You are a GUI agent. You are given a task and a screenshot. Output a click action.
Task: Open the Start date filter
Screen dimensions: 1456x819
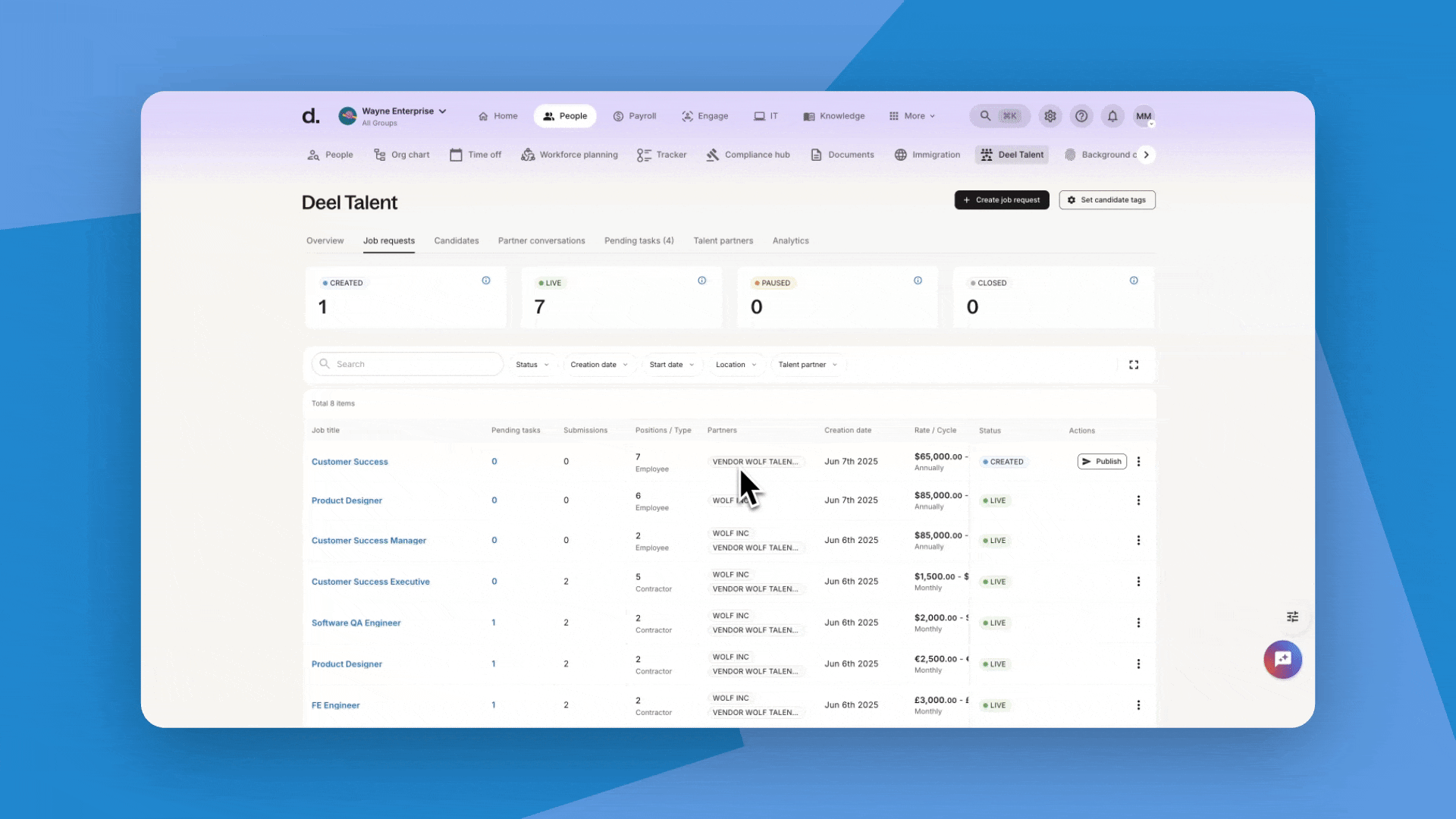point(672,365)
